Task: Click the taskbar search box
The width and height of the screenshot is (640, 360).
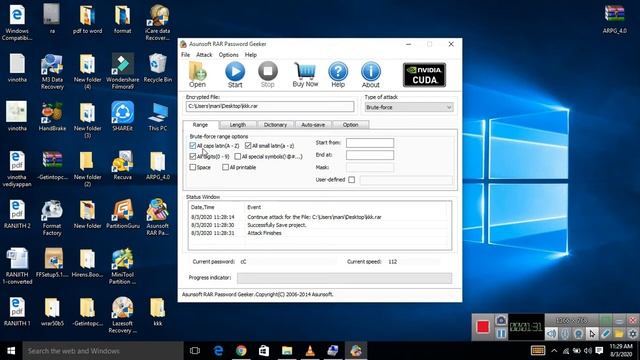Action: pyautogui.click(x=103, y=351)
